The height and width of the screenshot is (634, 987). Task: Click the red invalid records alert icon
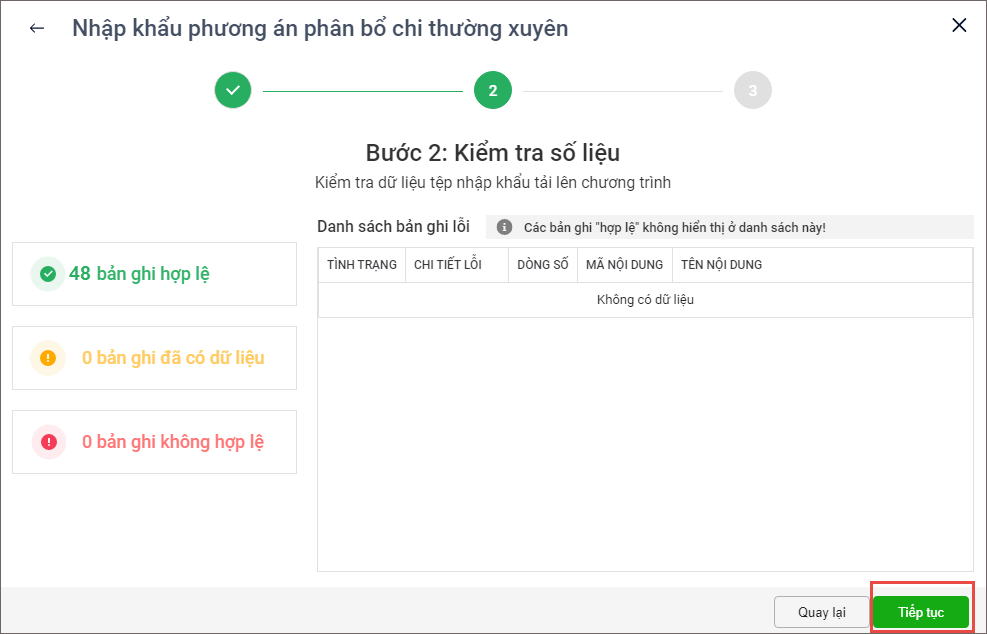pos(48,441)
